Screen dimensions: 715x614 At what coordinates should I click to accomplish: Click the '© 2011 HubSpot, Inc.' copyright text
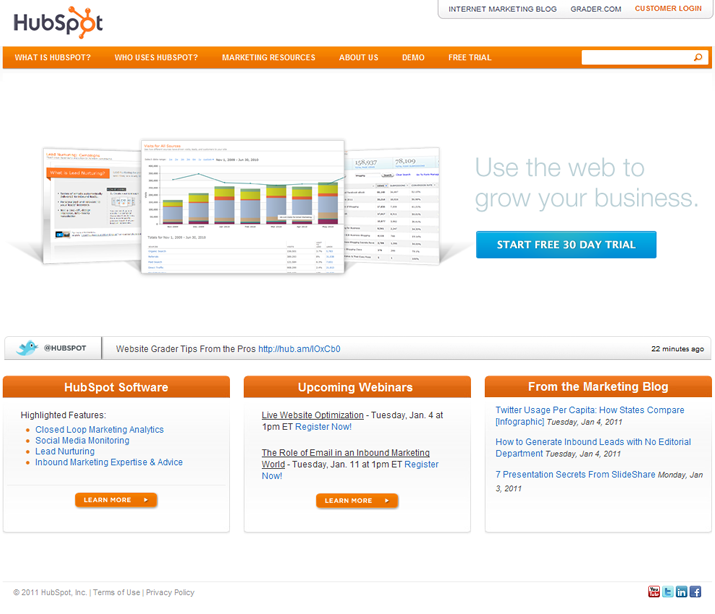(50, 592)
